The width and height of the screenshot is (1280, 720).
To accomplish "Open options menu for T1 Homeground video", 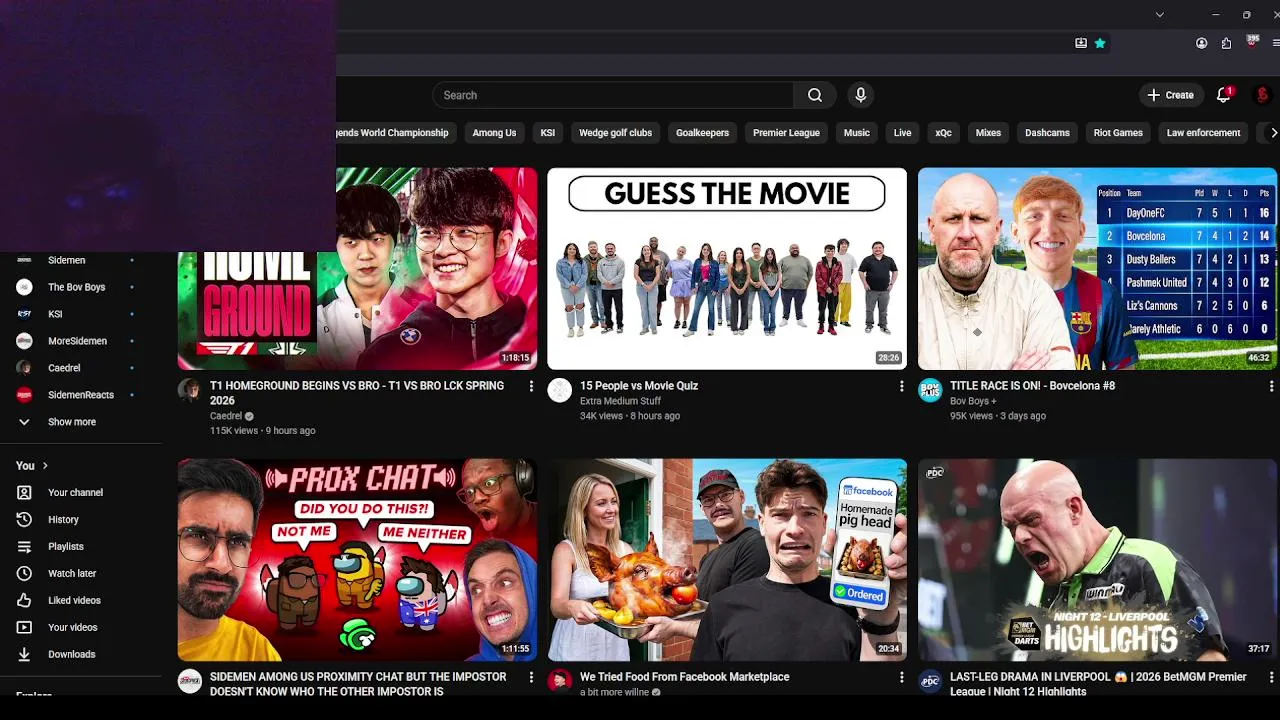I will [x=531, y=386].
